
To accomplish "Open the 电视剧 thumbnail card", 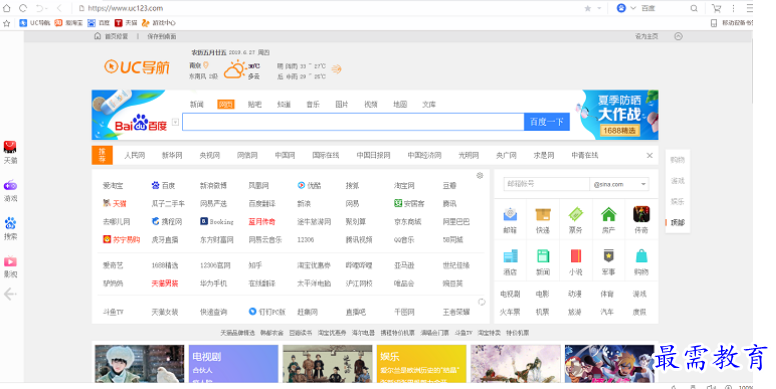I will tap(233, 364).
